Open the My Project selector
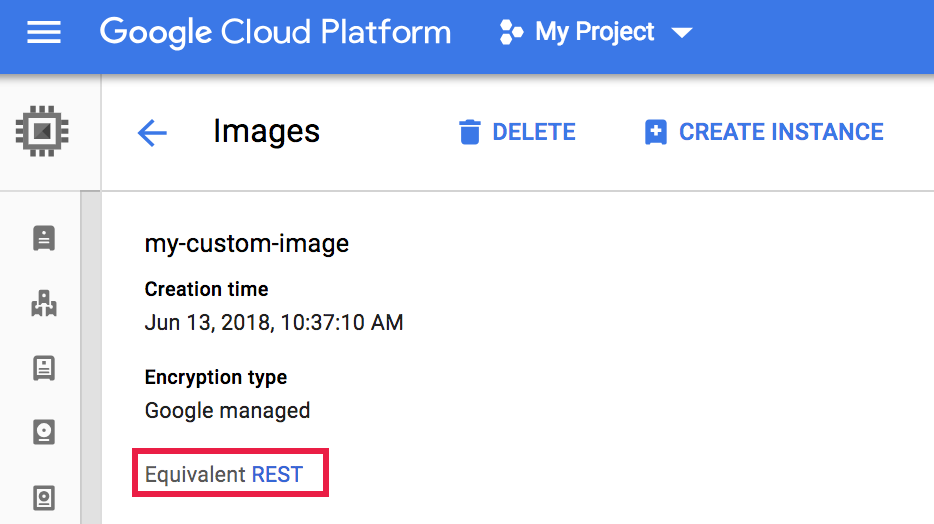Image resolution: width=934 pixels, height=524 pixels. pos(595,33)
